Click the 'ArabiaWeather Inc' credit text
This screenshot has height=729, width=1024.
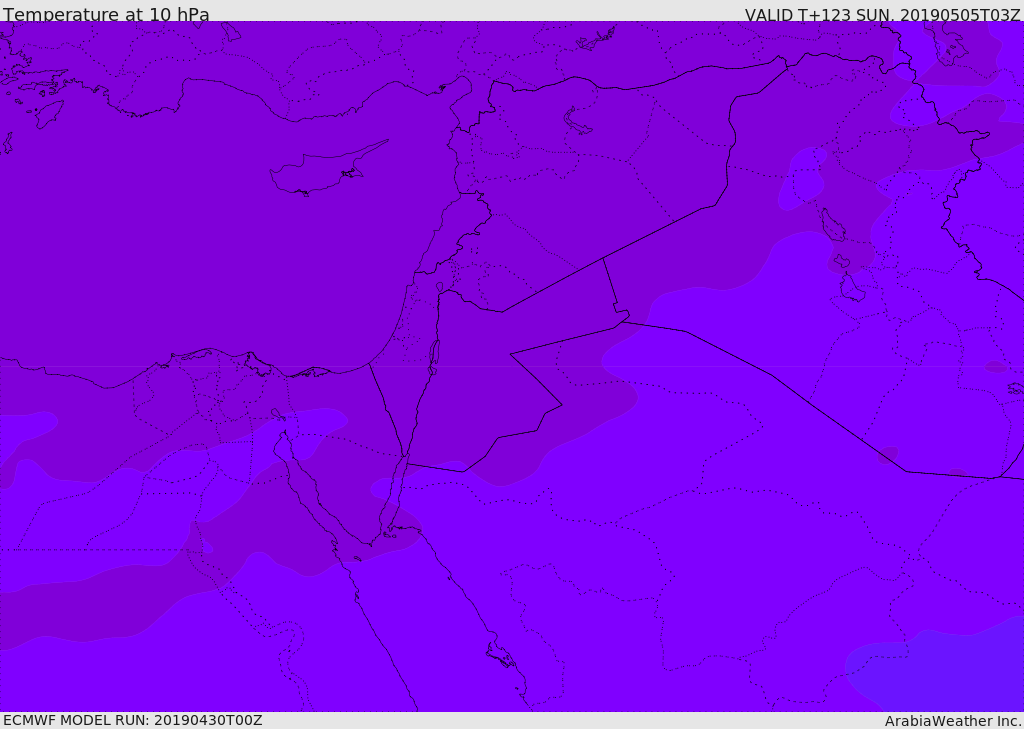pyautogui.click(x=953, y=721)
